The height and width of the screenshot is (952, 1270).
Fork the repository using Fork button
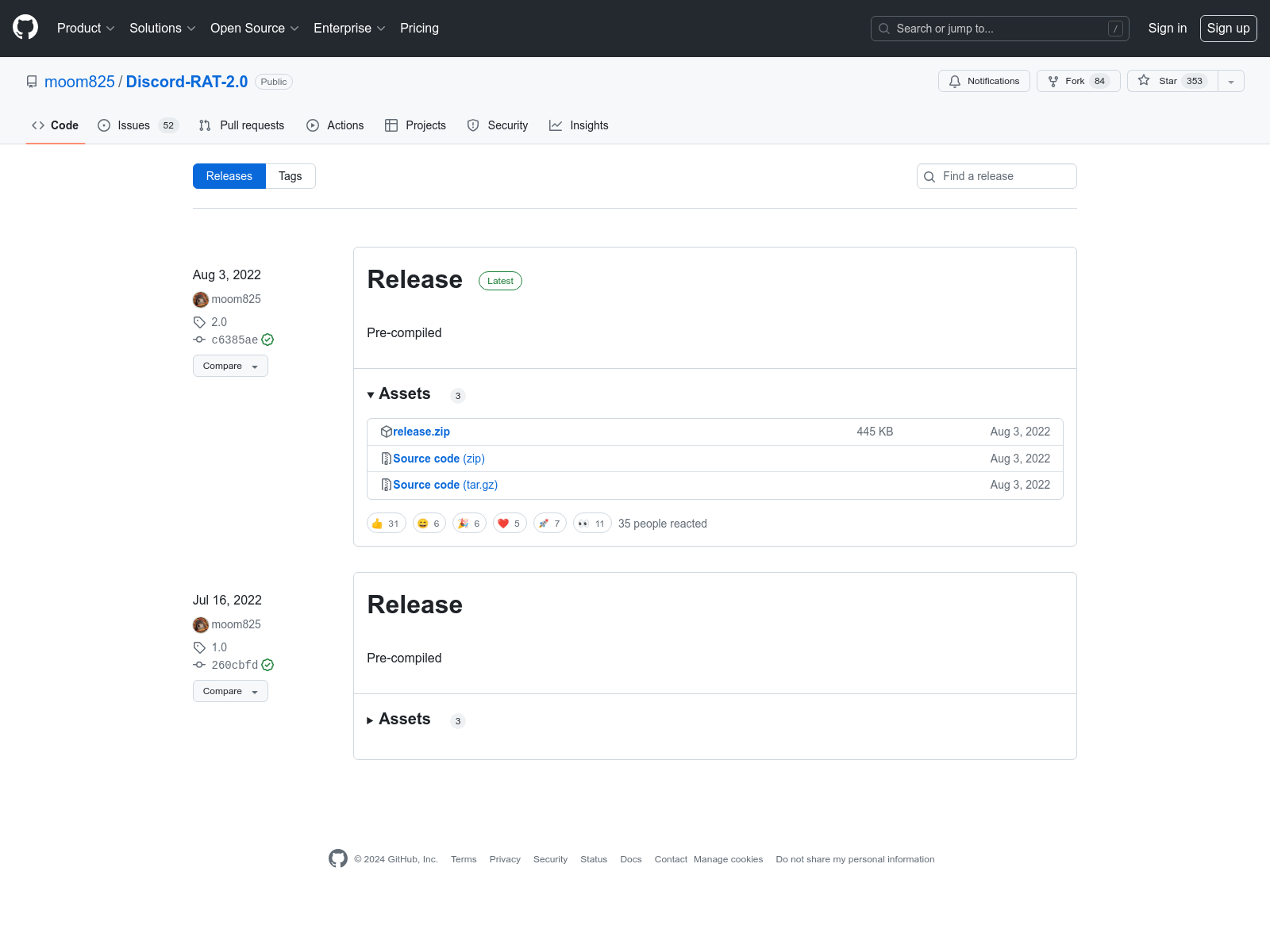(1078, 81)
